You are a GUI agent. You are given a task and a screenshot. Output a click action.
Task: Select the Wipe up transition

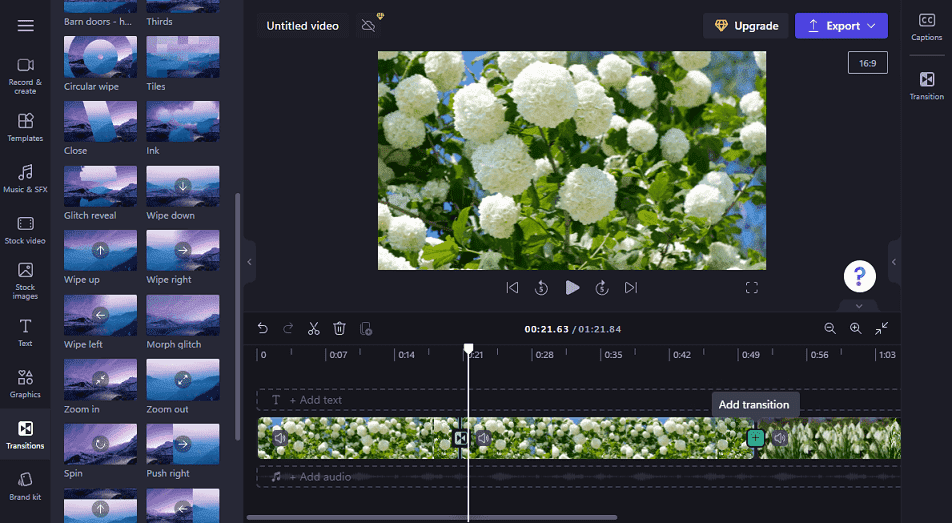(100, 250)
